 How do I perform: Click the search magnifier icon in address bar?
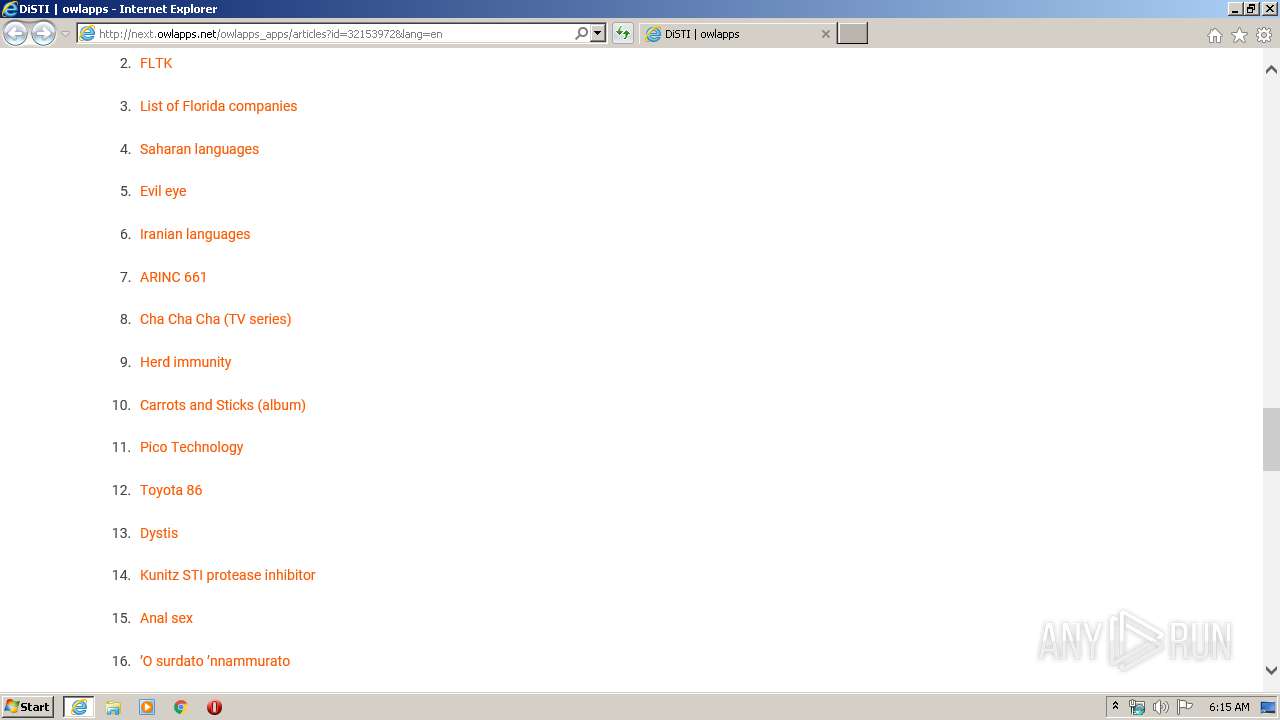pos(581,33)
